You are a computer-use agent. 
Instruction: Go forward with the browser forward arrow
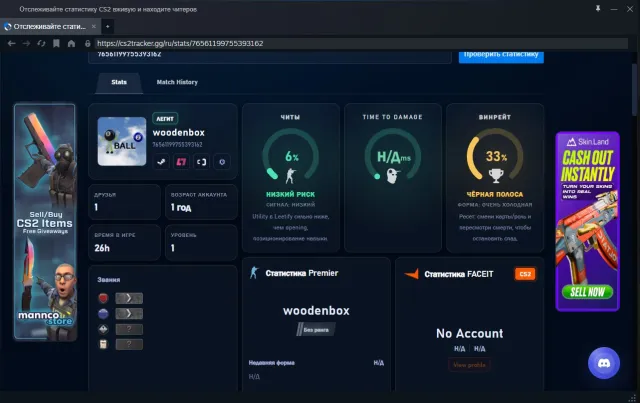[x=27, y=43]
